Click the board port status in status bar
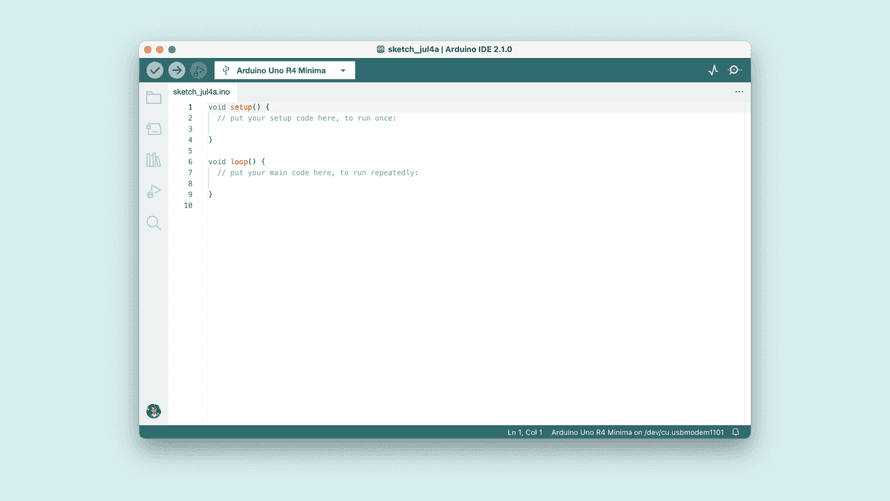The width and height of the screenshot is (890, 501). point(637,432)
